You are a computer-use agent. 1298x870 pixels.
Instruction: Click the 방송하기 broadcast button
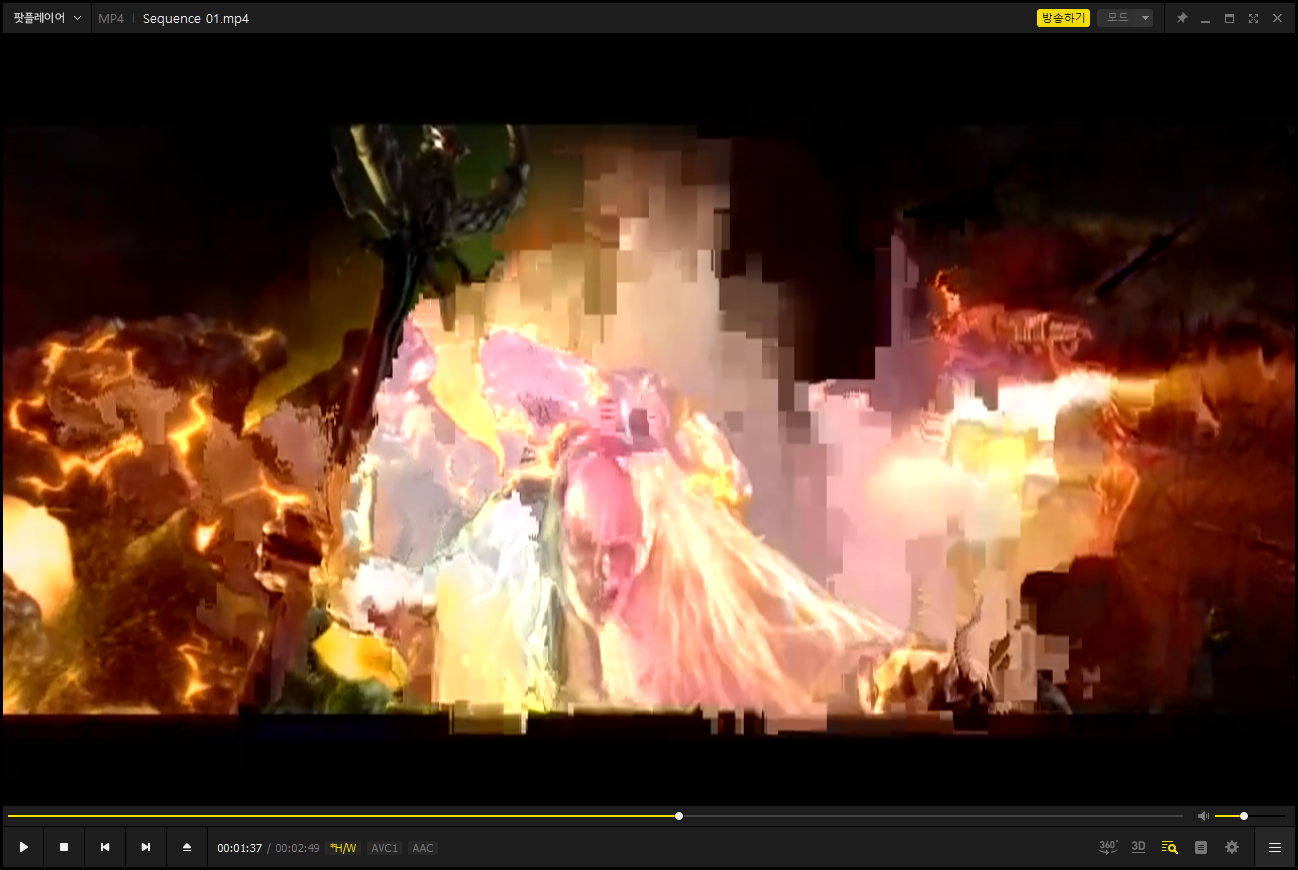click(1063, 18)
